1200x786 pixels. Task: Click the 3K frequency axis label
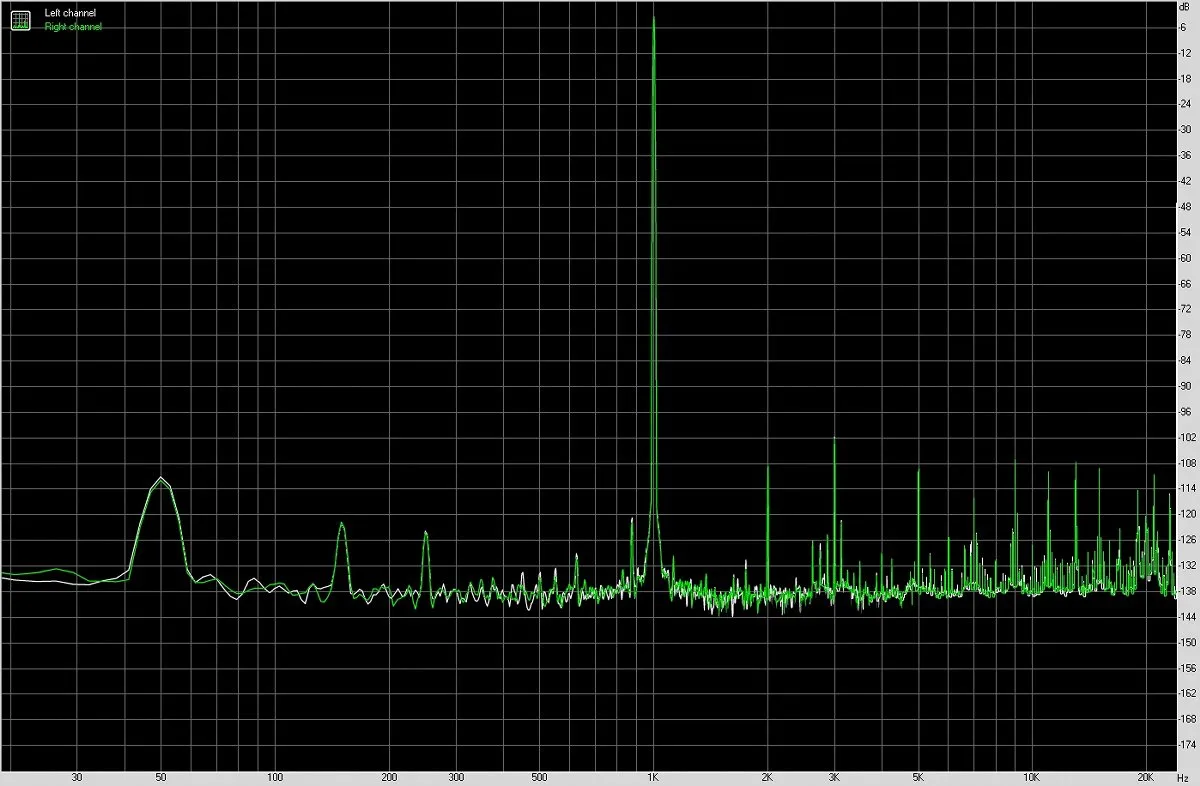(x=834, y=777)
